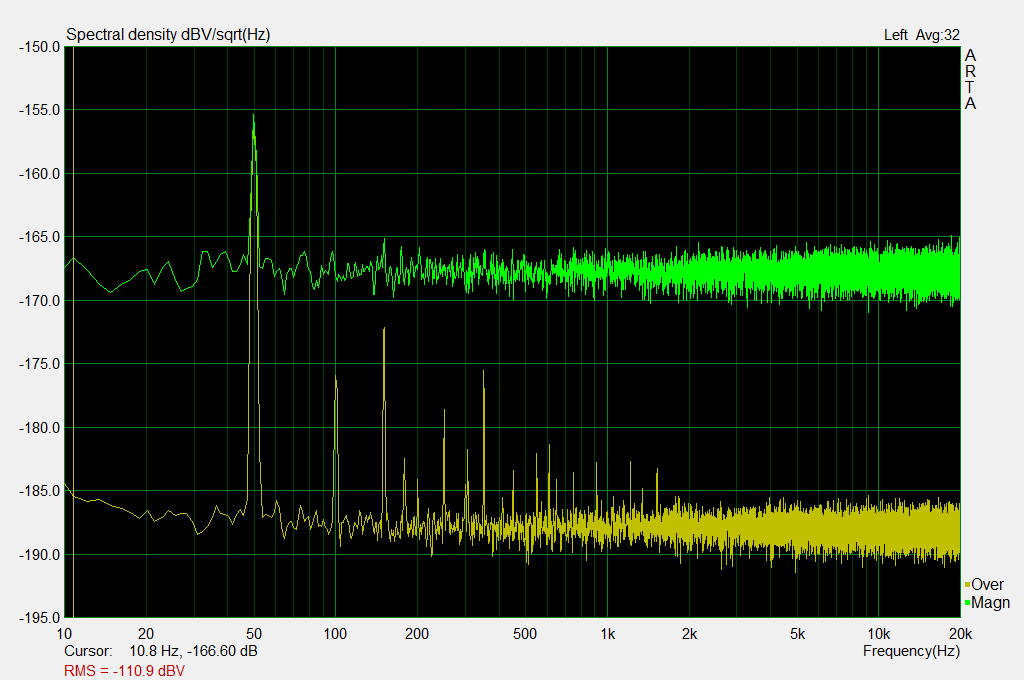Click the 'Spectral density dBV/sqrt(Hz)' title
This screenshot has height=680, width=1024.
tap(168, 35)
